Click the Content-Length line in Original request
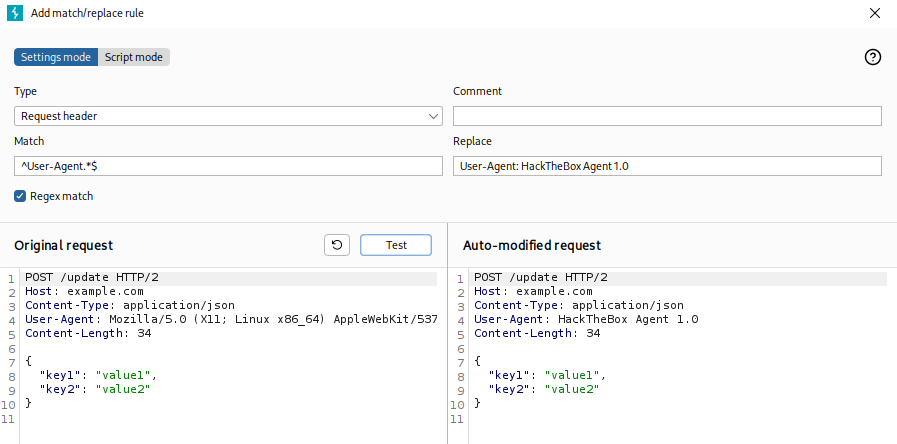This screenshot has height=444, width=897. coord(88,333)
